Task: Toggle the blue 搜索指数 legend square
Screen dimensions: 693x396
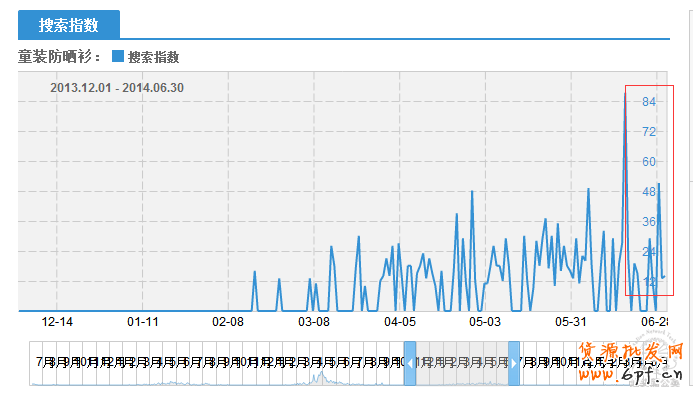Action: tap(118, 56)
